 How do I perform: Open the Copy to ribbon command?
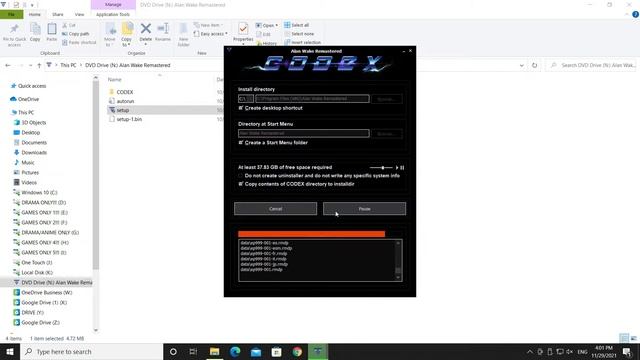tap(127, 34)
